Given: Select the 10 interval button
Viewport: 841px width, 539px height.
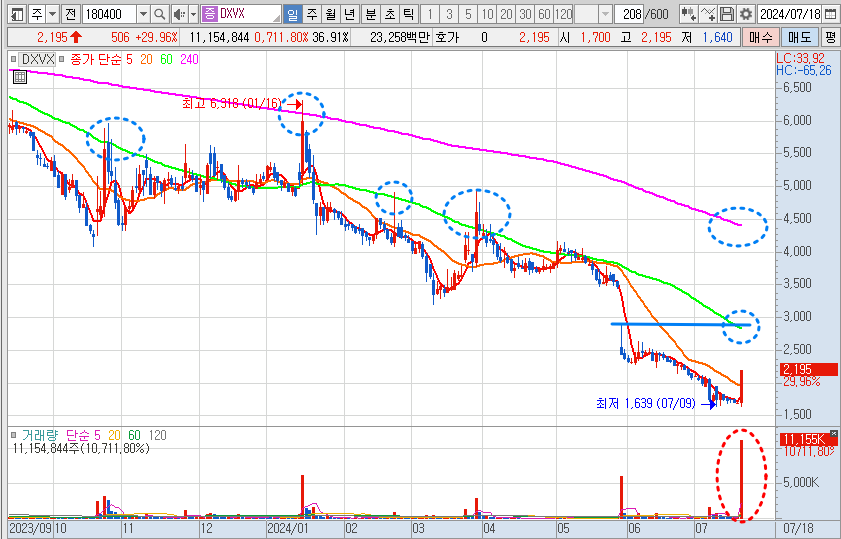Looking at the screenshot, I should click(x=487, y=14).
